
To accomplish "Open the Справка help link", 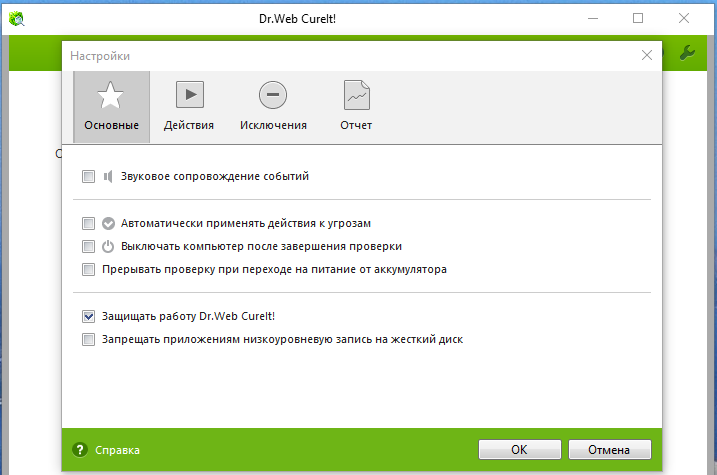I will pyautogui.click(x=117, y=450).
